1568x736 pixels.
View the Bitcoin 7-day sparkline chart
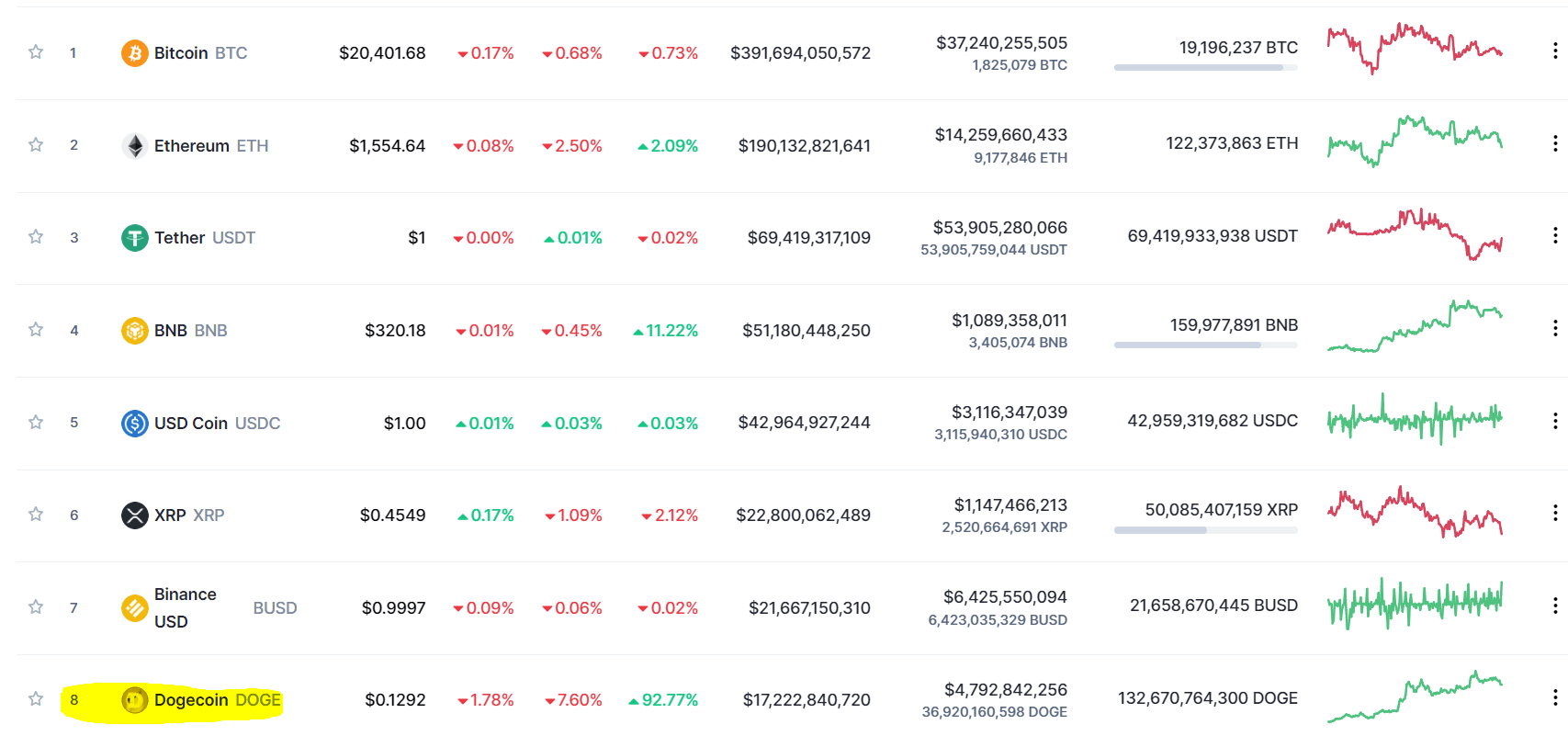tap(1415, 49)
